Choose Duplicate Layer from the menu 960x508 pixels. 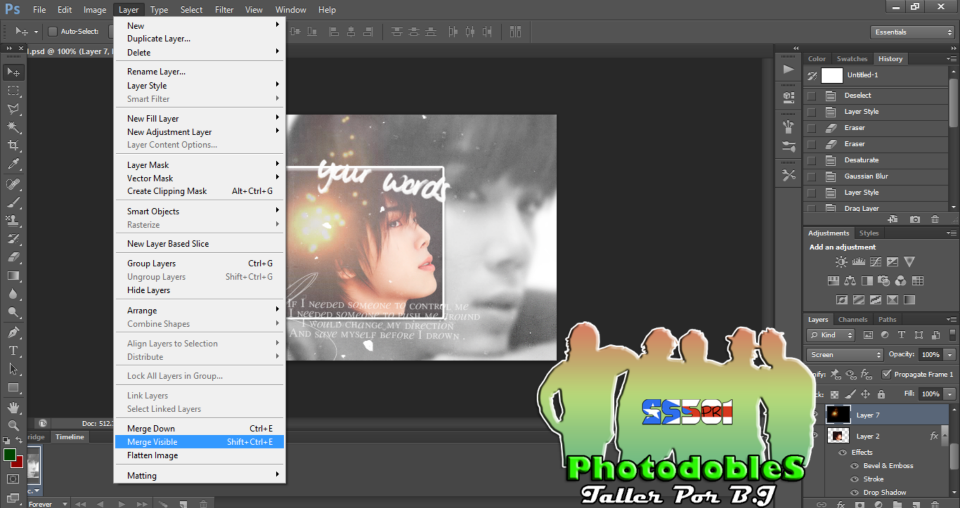tap(200, 39)
